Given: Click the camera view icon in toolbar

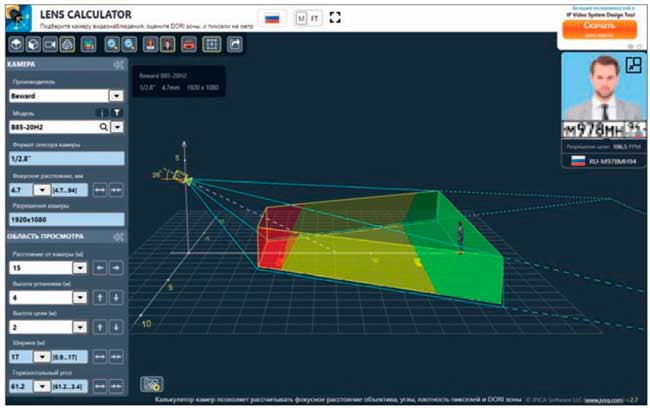Looking at the screenshot, I should pos(50,44).
